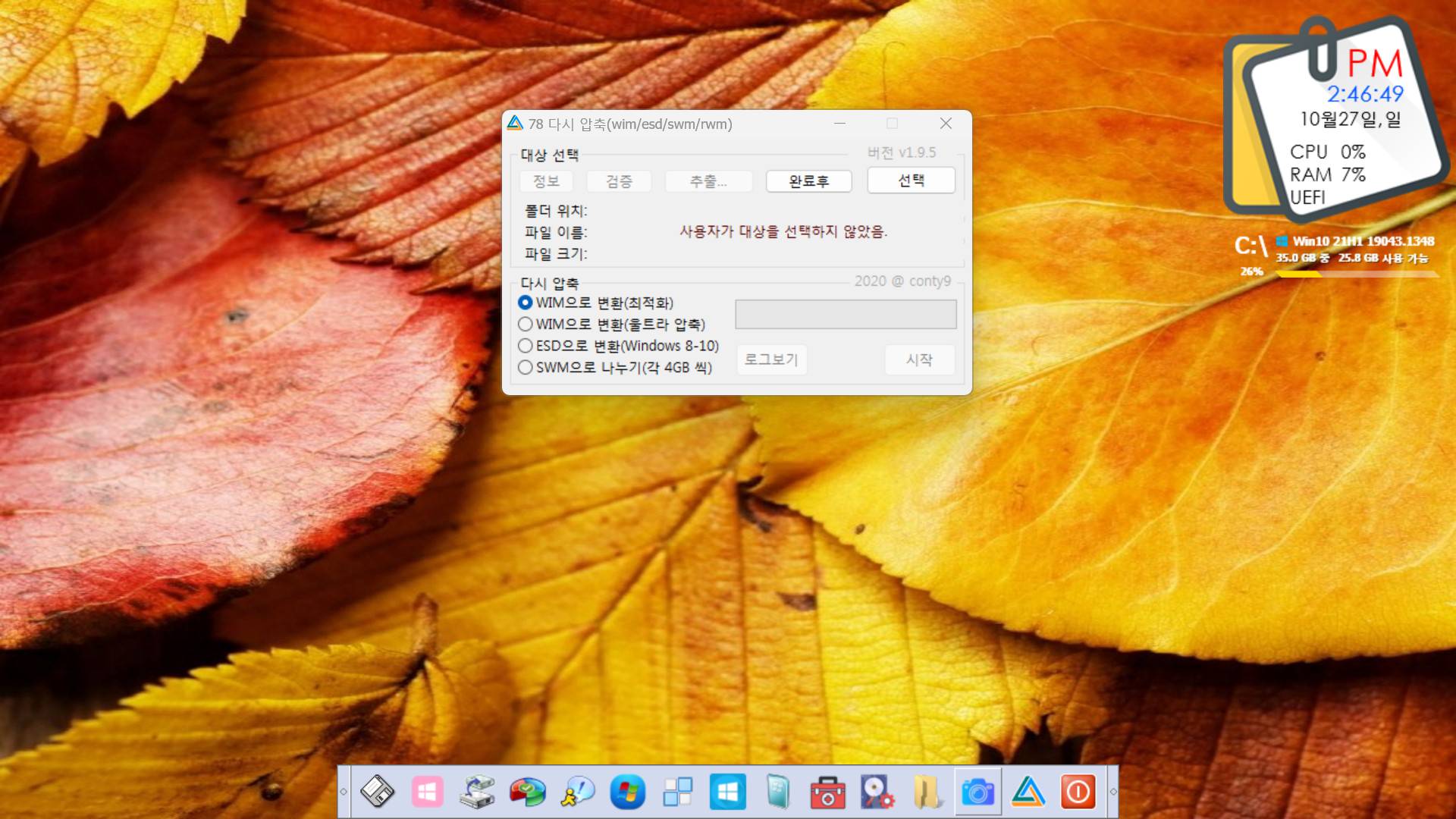Launch the pink Windows logo dock app
This screenshot has width=1456, height=819.
pos(427,792)
